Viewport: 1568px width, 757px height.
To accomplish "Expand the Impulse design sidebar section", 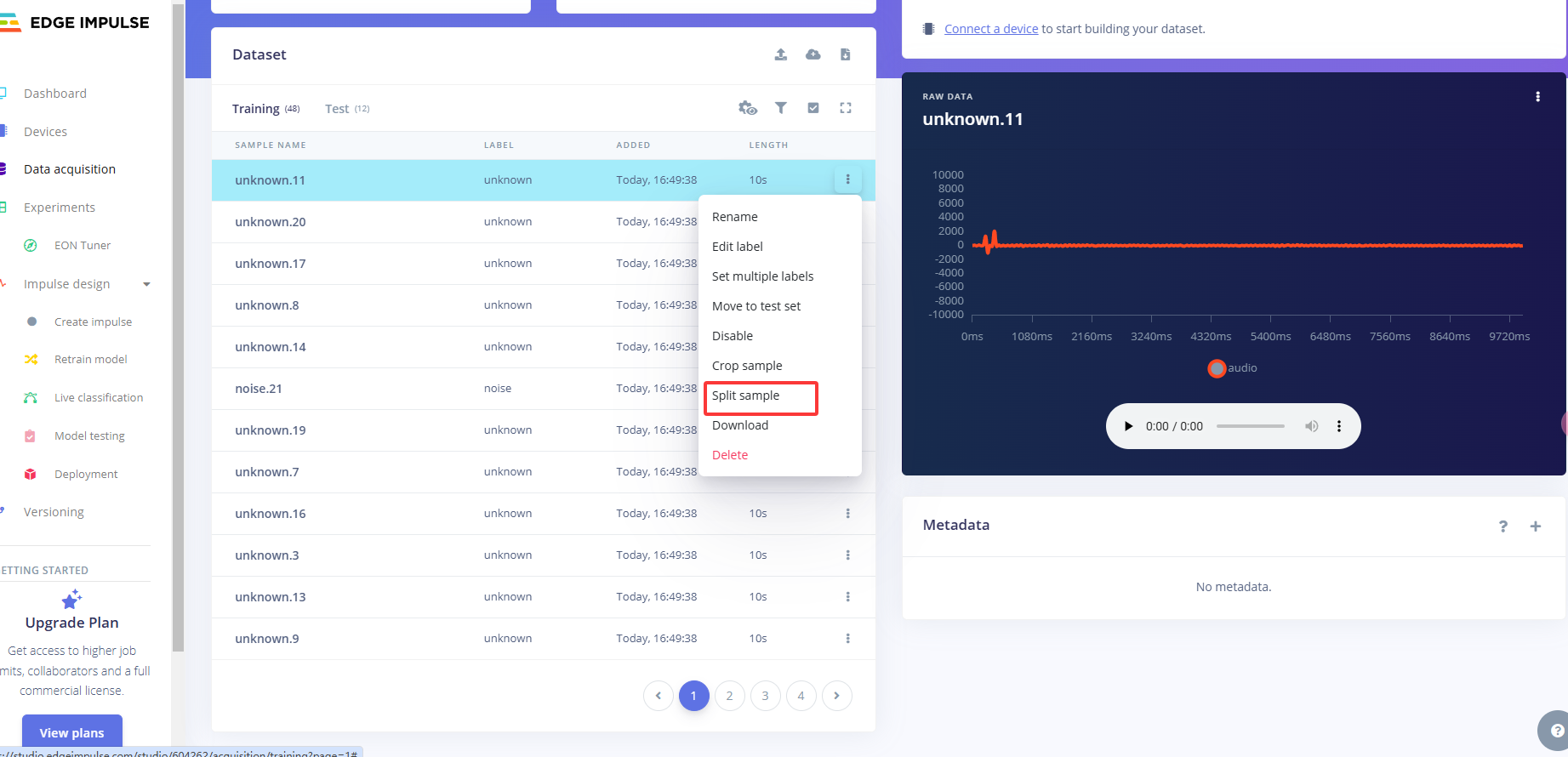I will [146, 284].
